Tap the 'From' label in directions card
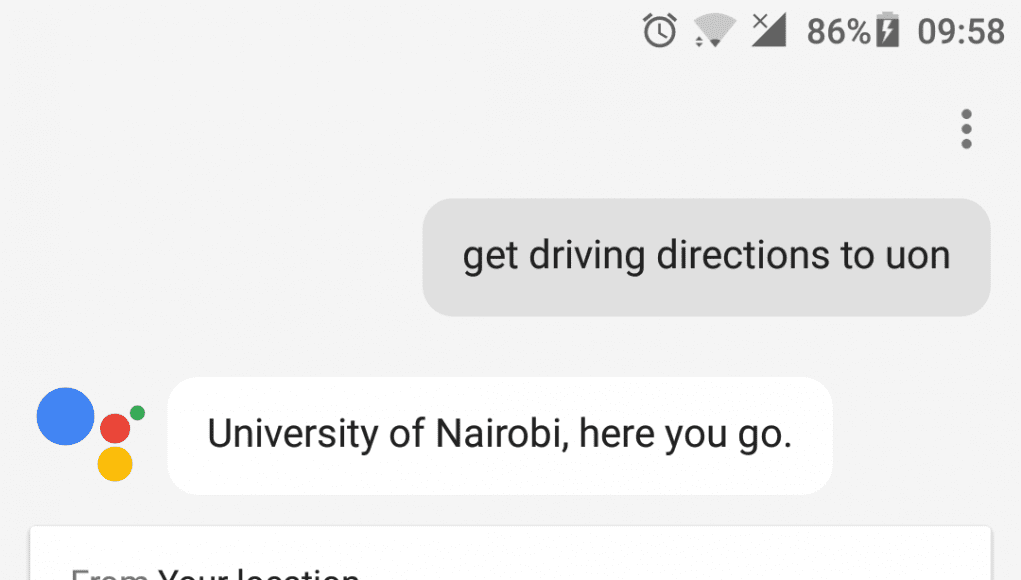This screenshot has height=580, width=1021. 109,575
